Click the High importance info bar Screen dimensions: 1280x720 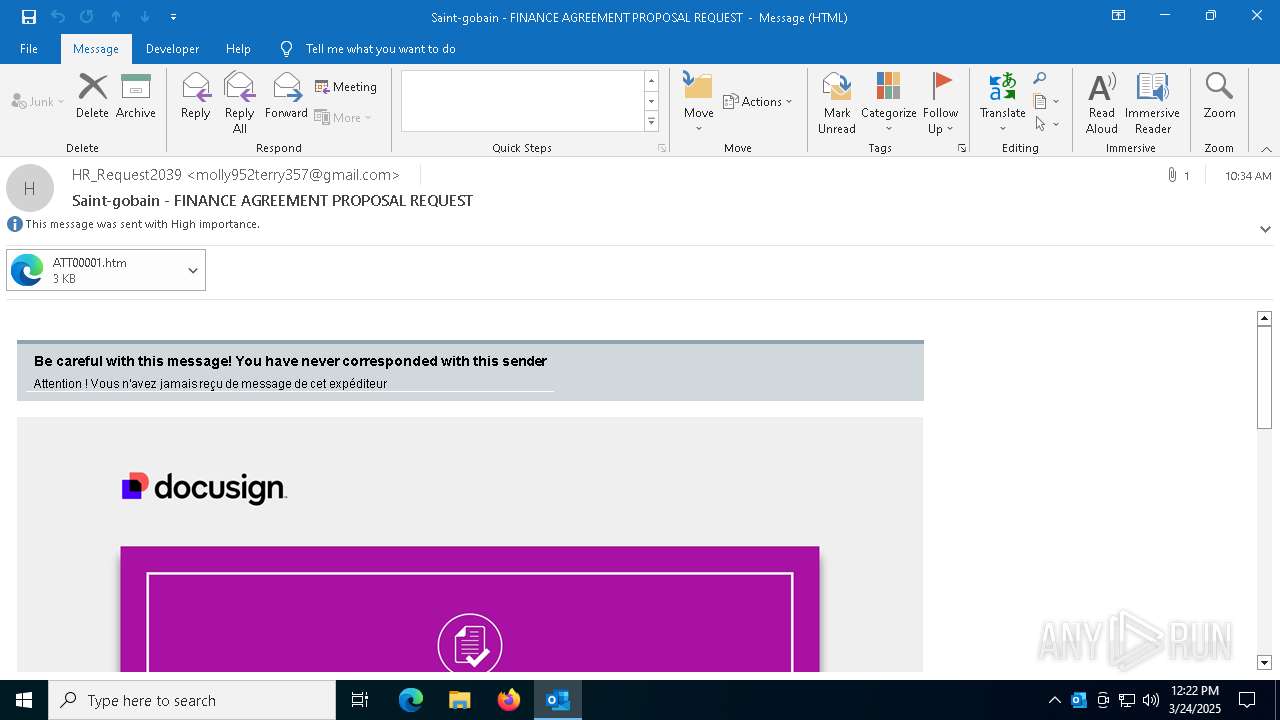point(134,224)
